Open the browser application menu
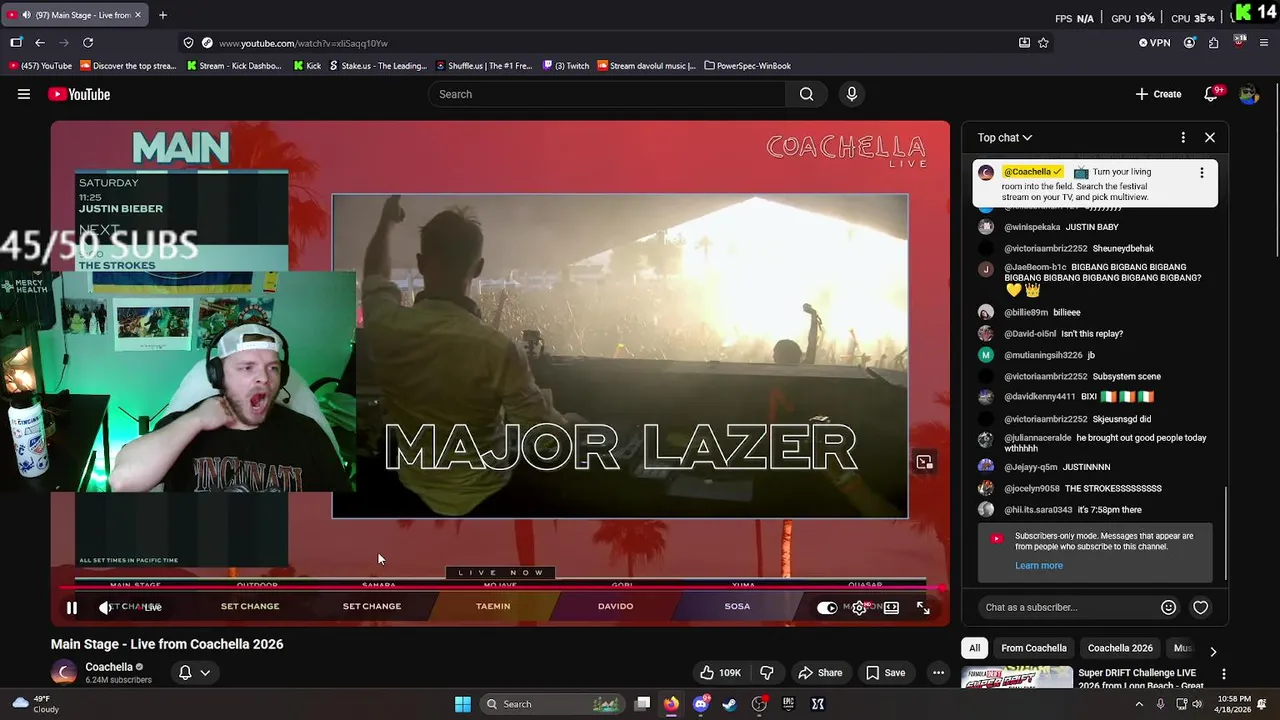 tap(1264, 43)
